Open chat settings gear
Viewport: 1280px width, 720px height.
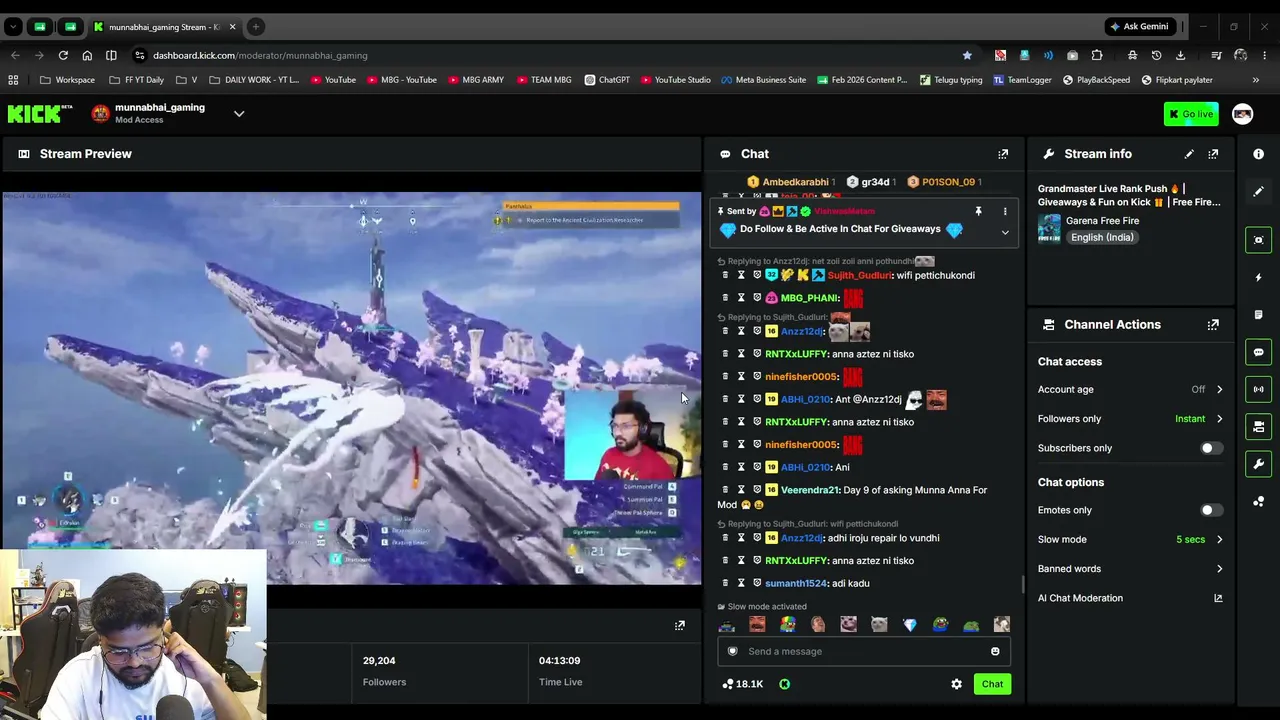point(956,684)
